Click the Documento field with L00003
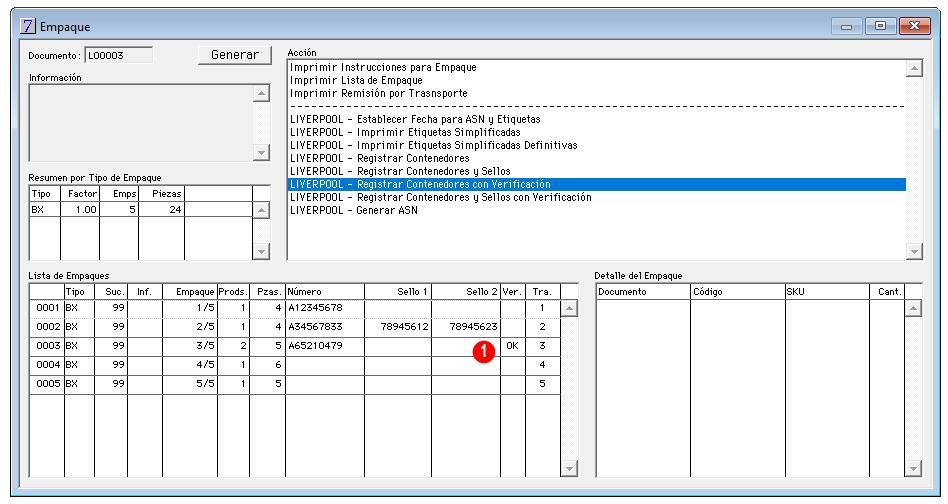Image resolution: width=948 pixels, height=504 pixels. click(118, 56)
